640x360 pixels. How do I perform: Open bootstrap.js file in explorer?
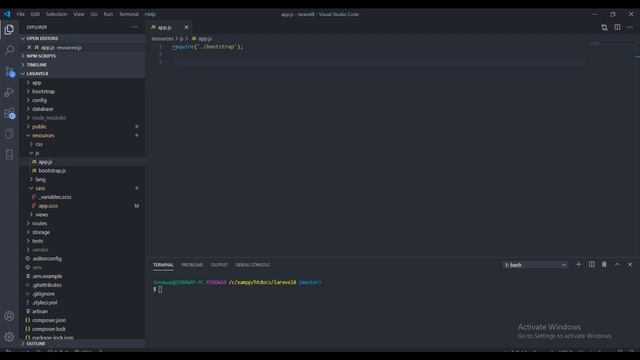coord(82,171)
